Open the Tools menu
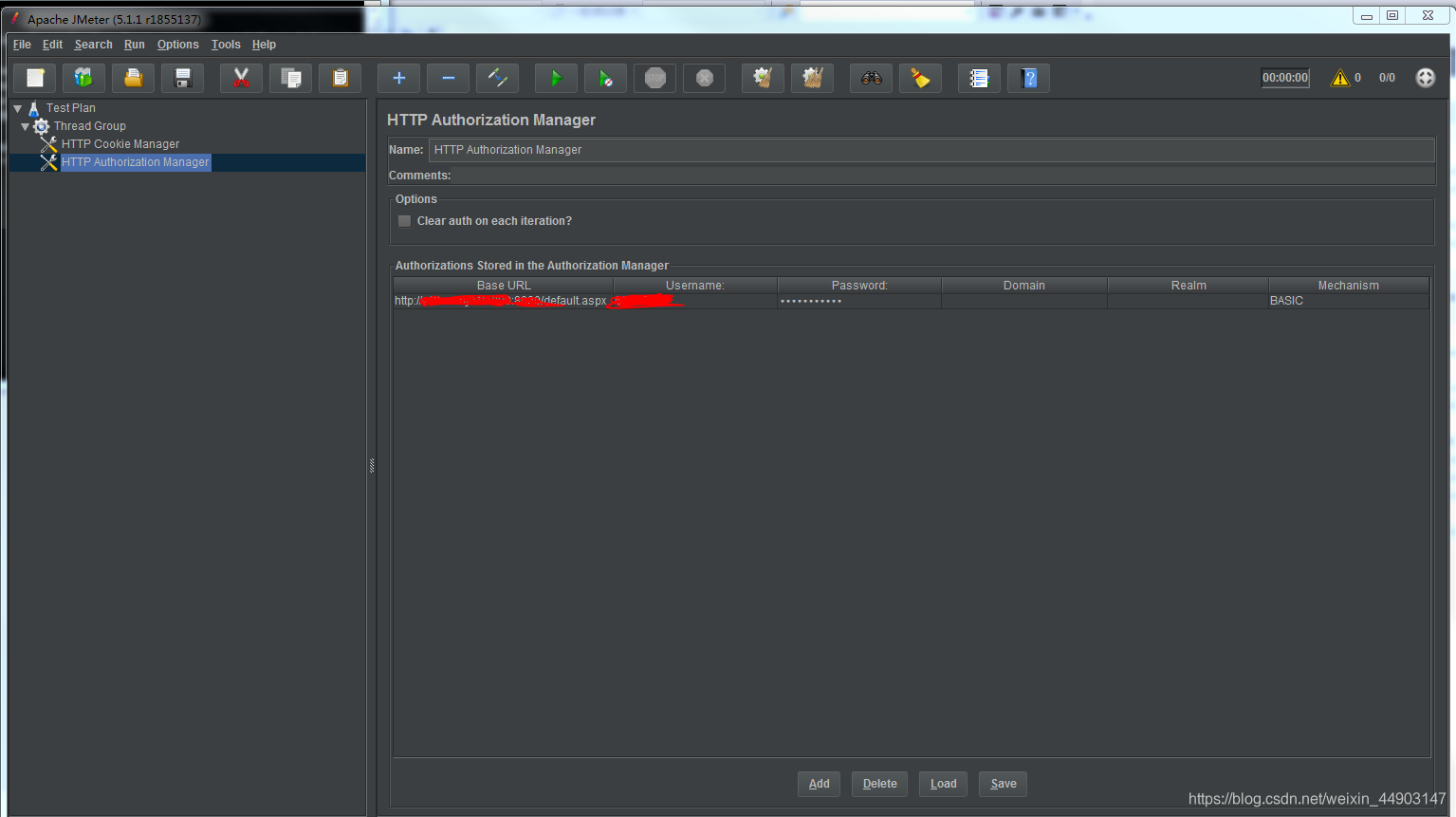Image resolution: width=1456 pixels, height=817 pixels. (x=226, y=45)
